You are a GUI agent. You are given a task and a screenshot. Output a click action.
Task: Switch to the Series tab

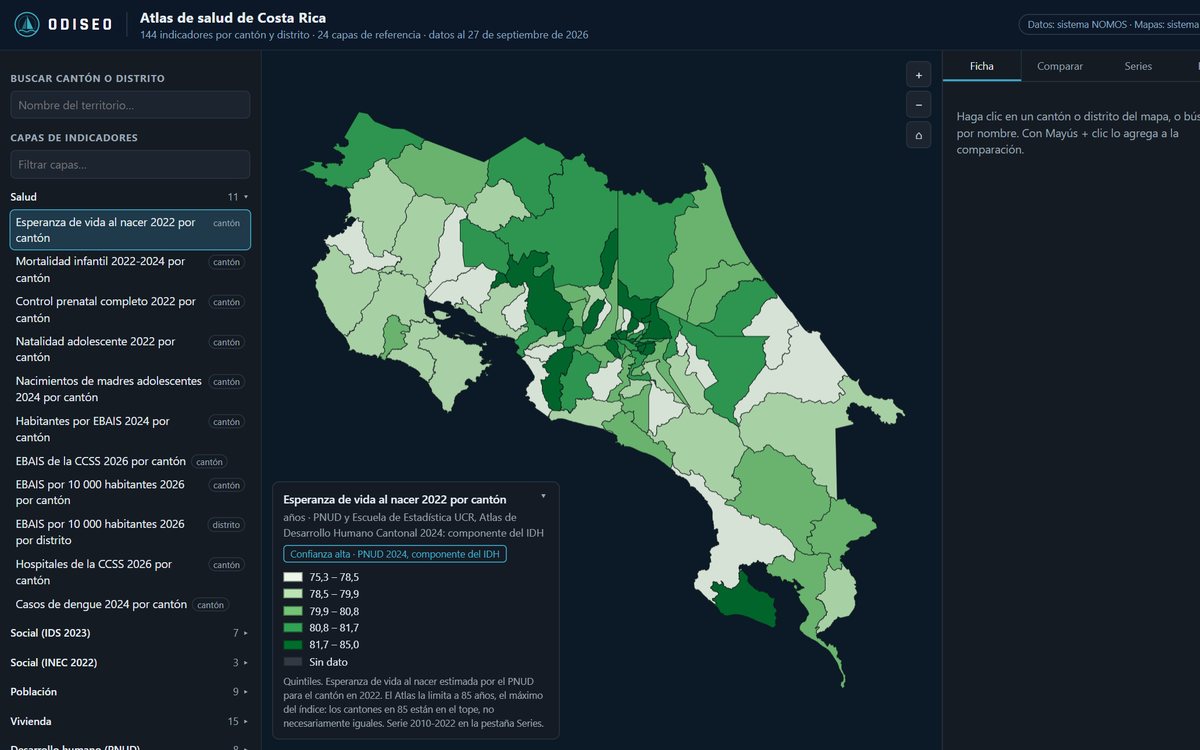point(1138,66)
